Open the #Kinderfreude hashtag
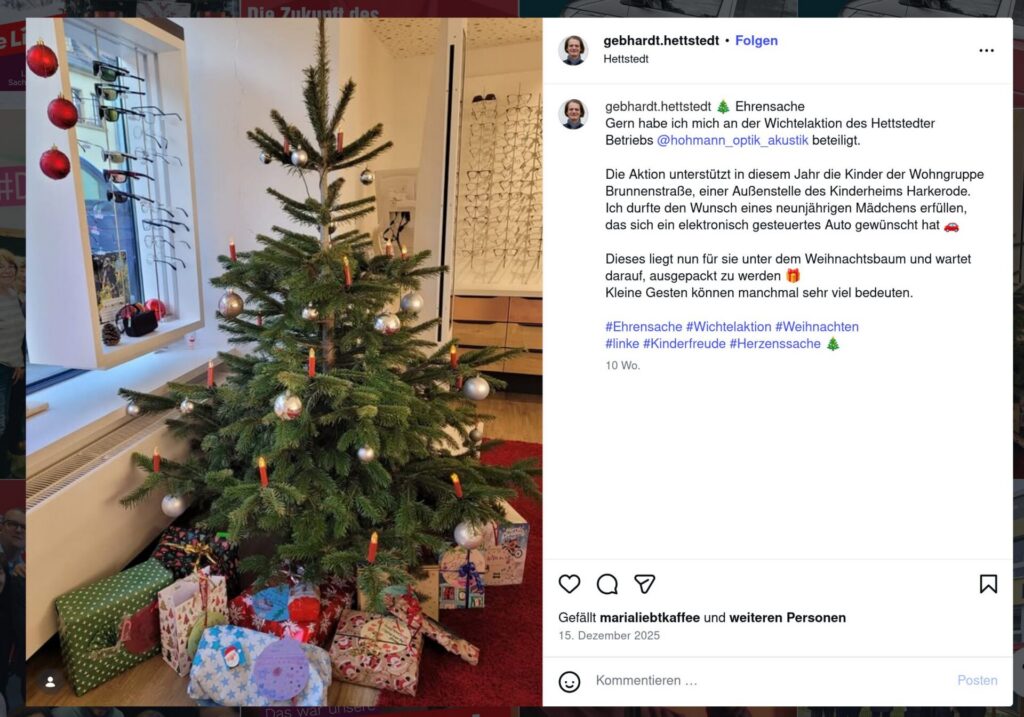Image resolution: width=1024 pixels, height=717 pixels. coord(684,343)
